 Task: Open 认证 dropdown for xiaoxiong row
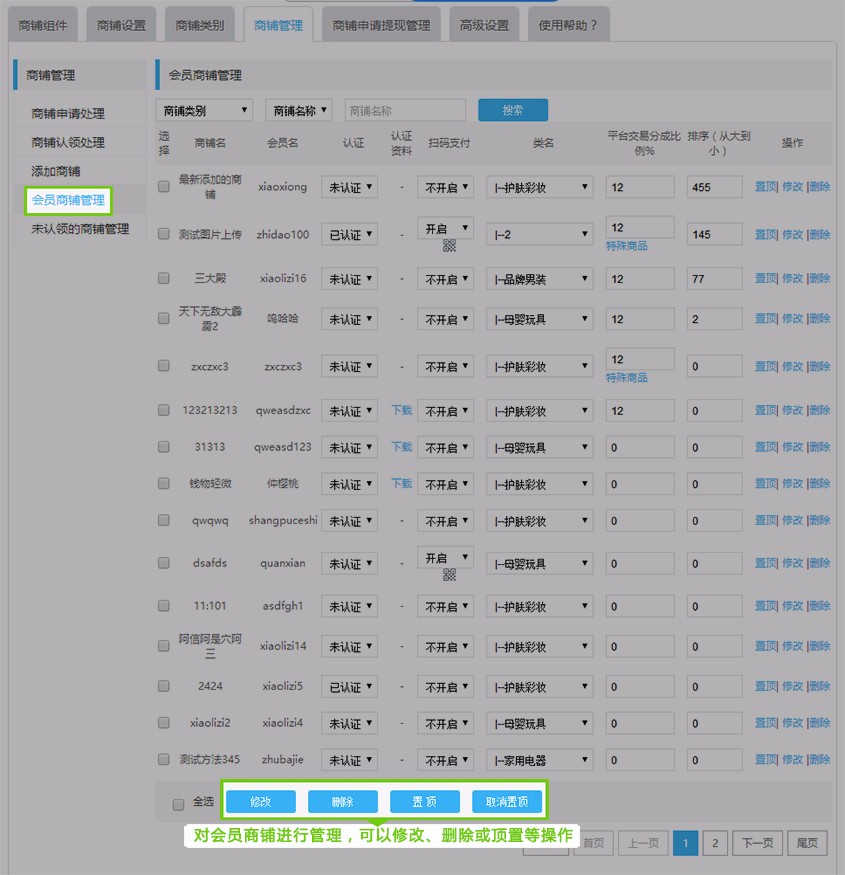click(349, 187)
